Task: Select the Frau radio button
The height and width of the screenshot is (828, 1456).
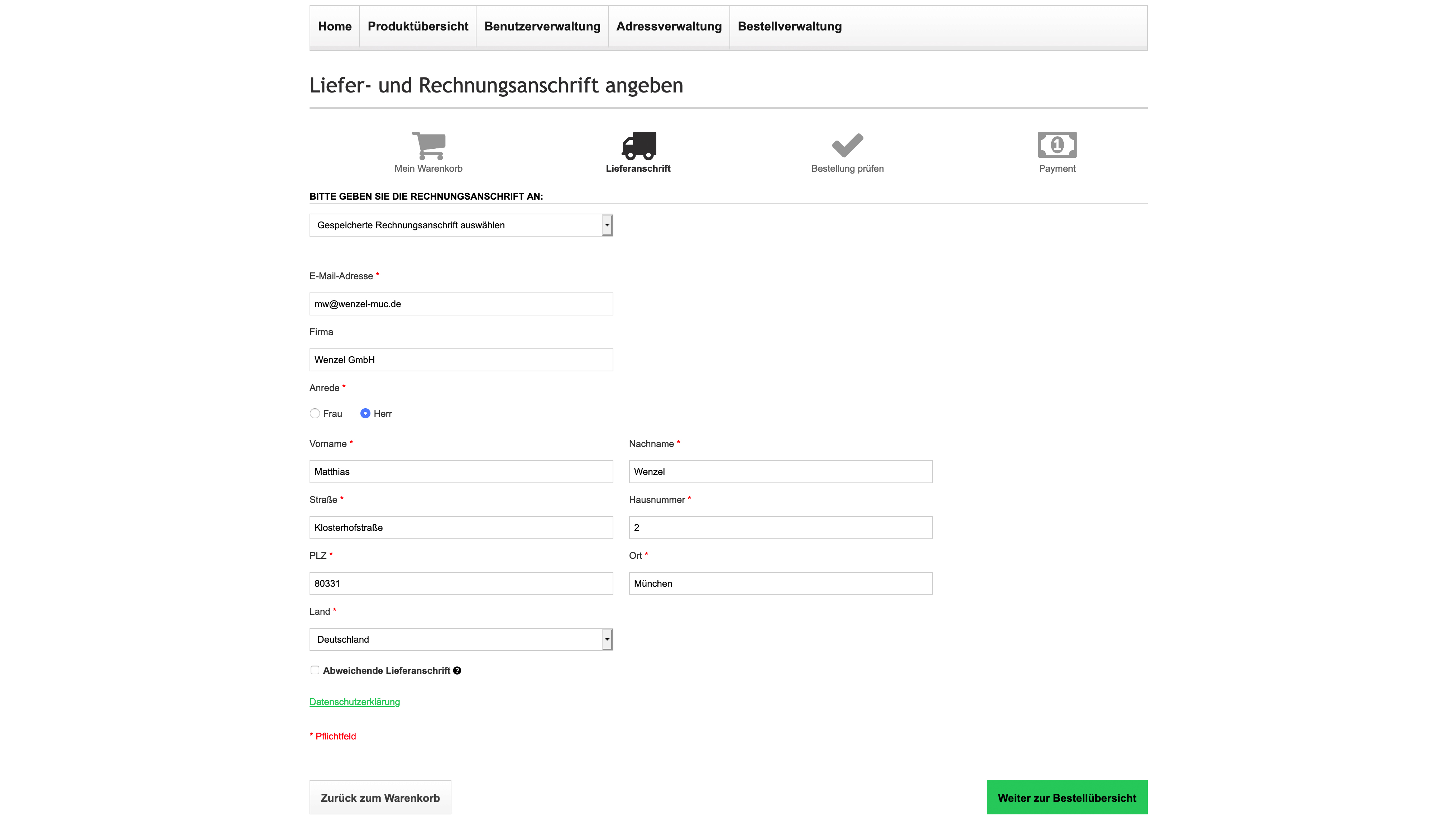Action: [x=315, y=413]
